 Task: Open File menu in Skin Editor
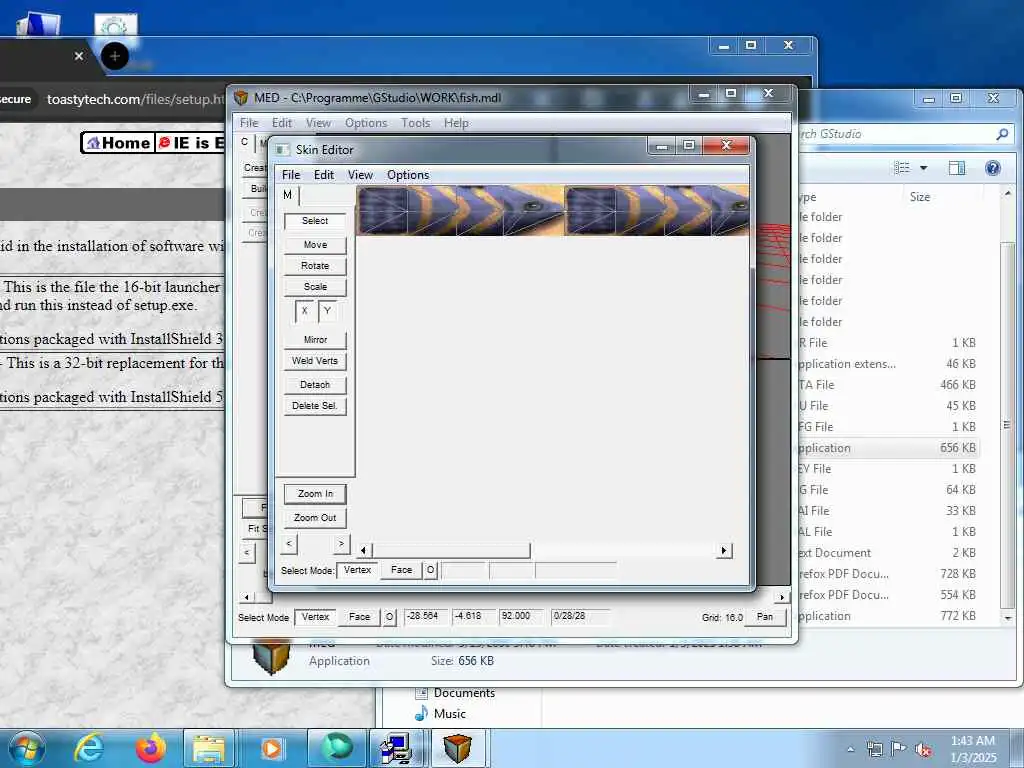tap(291, 174)
